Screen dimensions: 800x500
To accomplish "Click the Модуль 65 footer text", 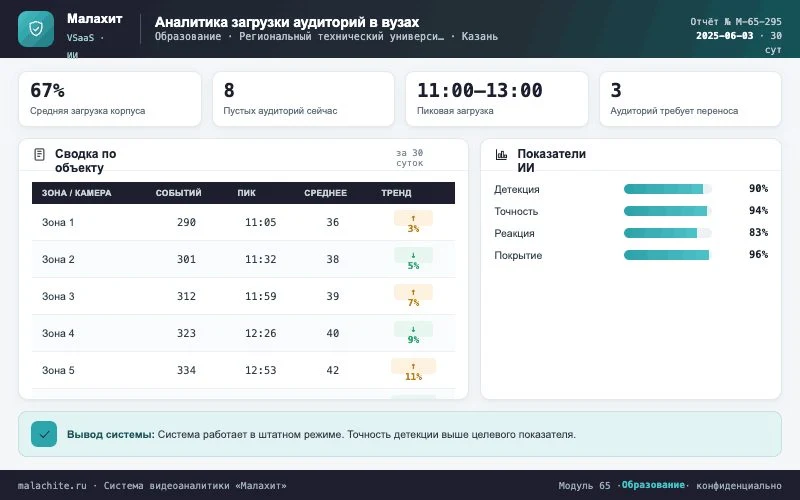I will tap(584, 485).
